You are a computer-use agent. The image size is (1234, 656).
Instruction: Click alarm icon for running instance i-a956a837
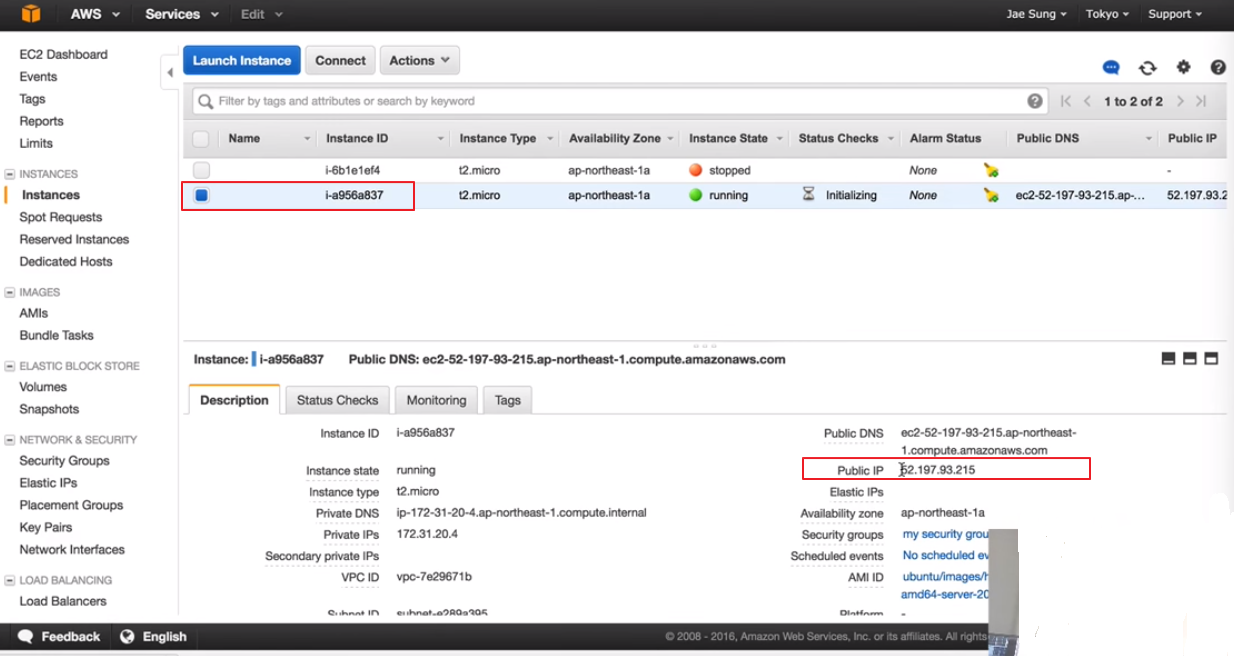[x=991, y=195]
